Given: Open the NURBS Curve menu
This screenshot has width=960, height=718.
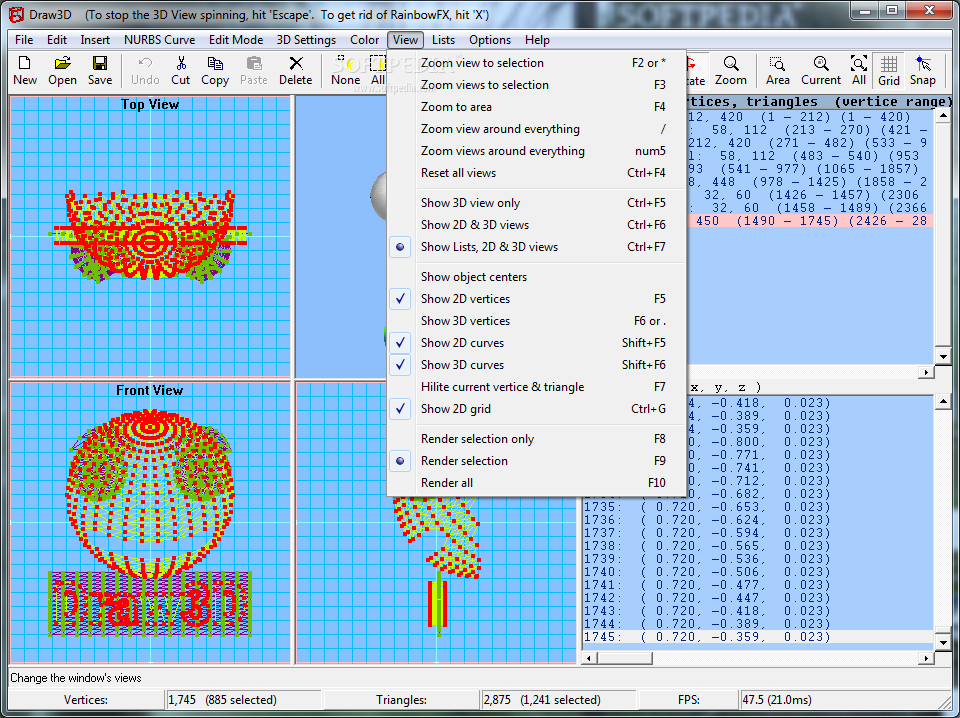Looking at the screenshot, I should tap(159, 40).
